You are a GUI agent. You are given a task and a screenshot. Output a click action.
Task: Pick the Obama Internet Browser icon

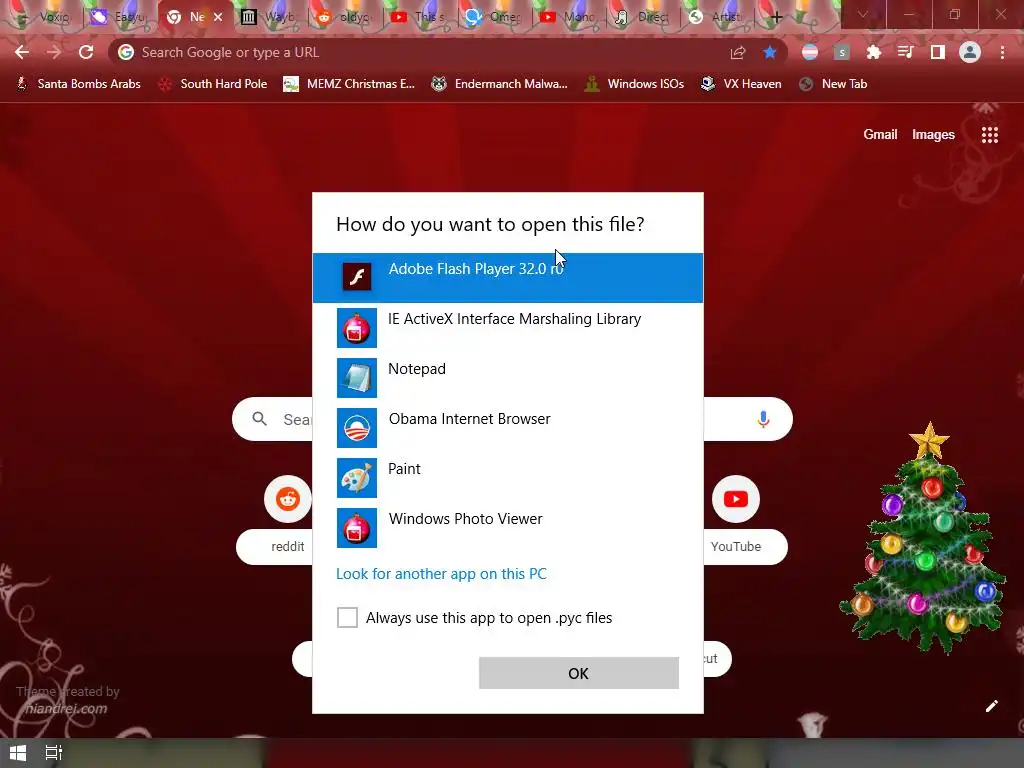pos(357,428)
